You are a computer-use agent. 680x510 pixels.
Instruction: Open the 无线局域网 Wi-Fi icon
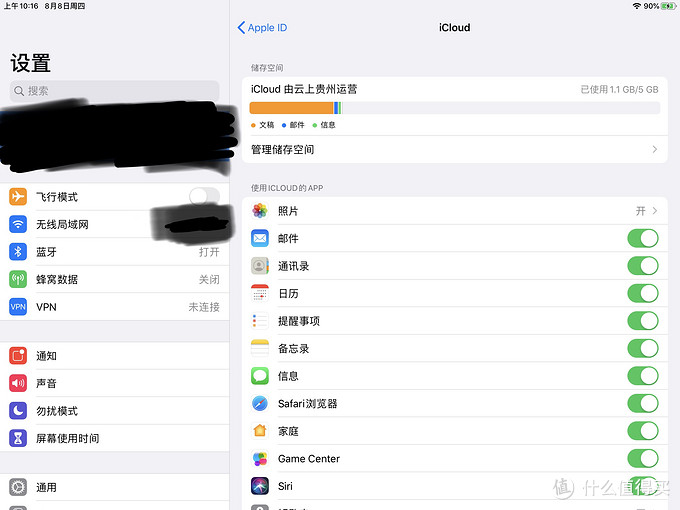click(x=18, y=224)
